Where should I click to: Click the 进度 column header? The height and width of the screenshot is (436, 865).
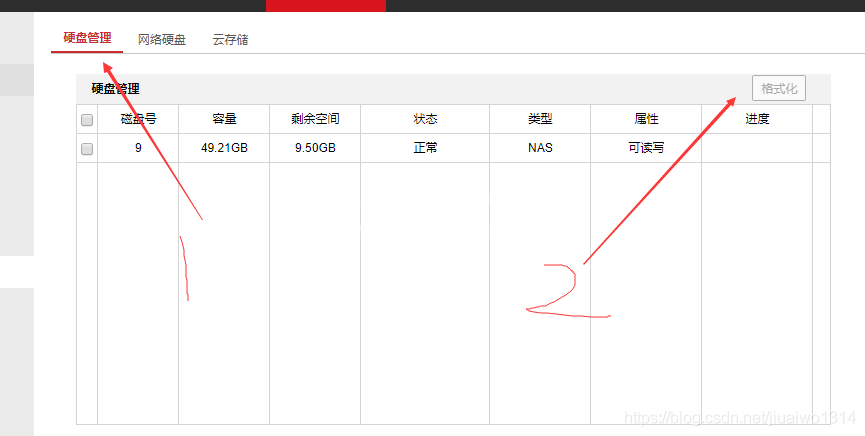[757, 119]
